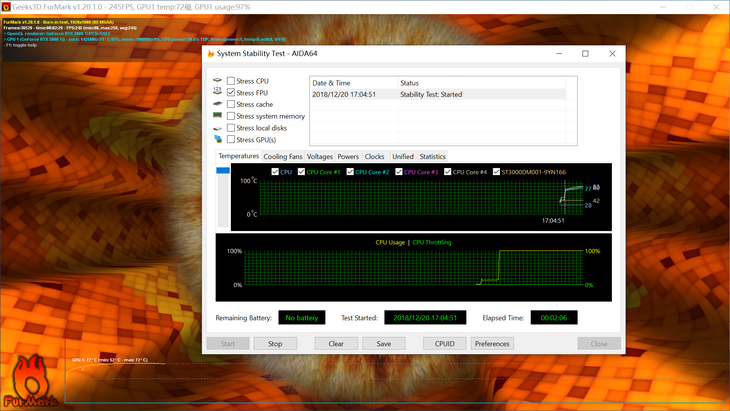Viewport: 730px width, 411px height.
Task: Click the greyed Close button in AIDA64
Action: click(599, 344)
